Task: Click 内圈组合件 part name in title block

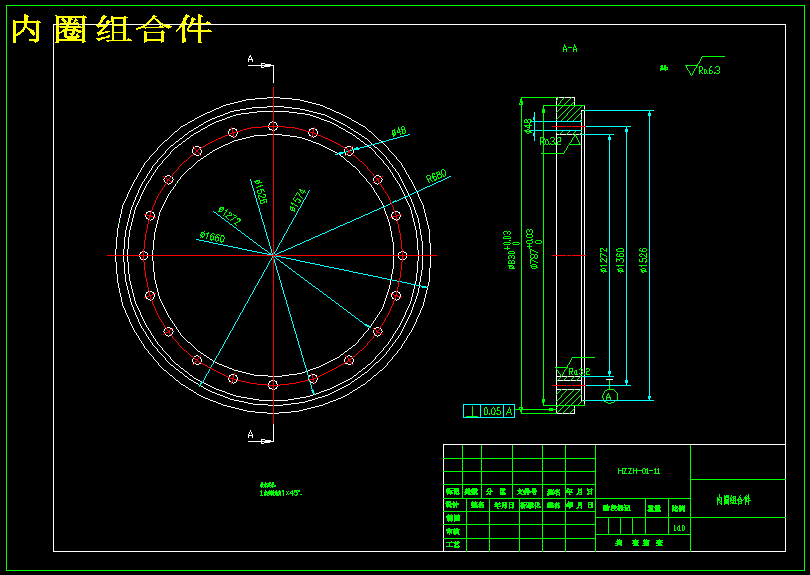Action: point(734,500)
